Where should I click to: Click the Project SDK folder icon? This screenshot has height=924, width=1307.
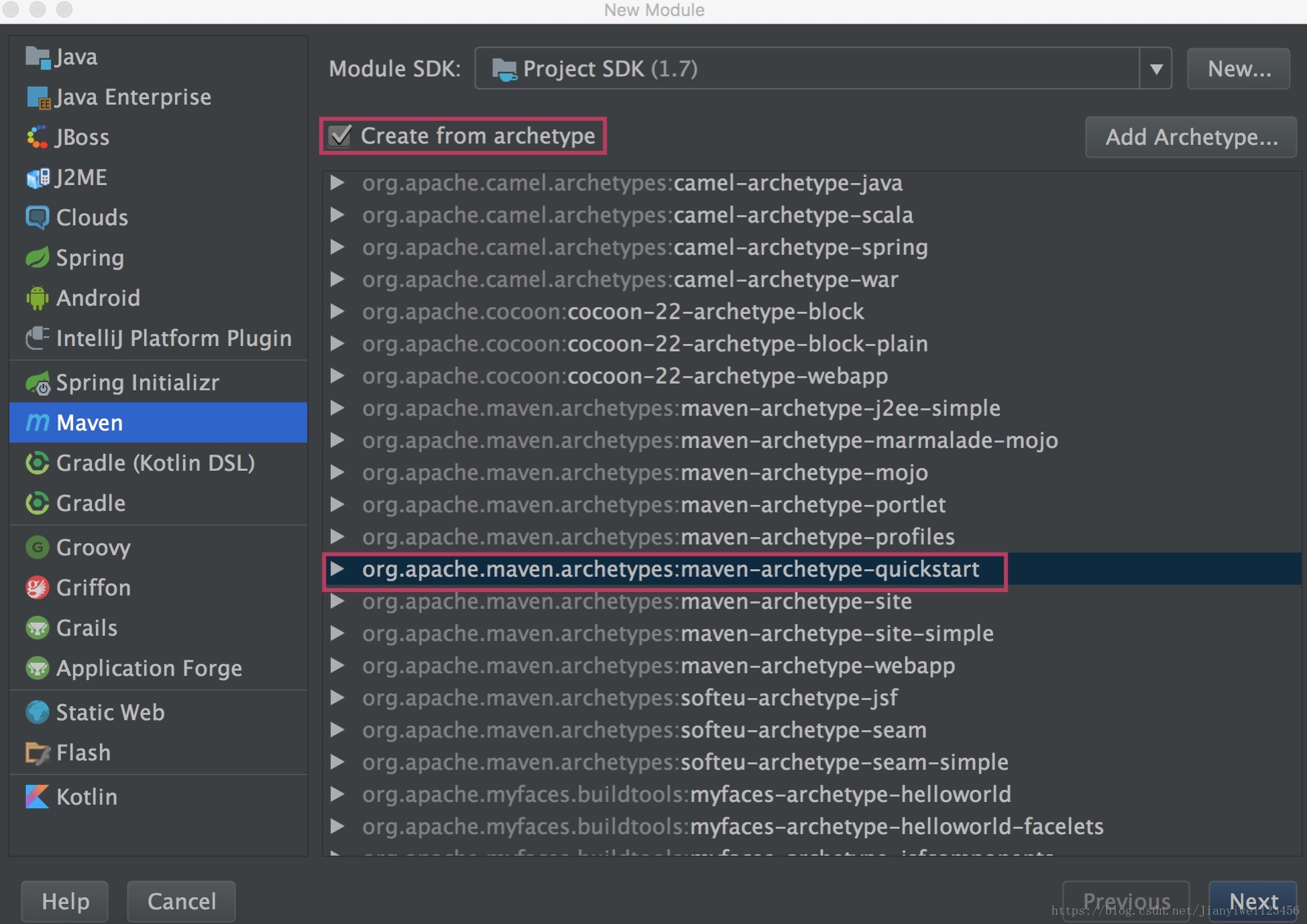[504, 69]
